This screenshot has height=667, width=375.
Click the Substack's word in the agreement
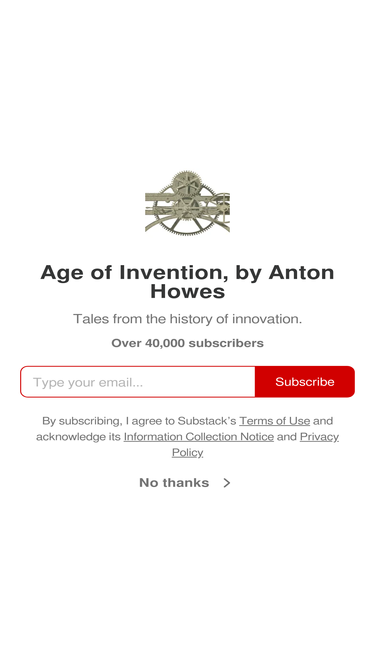pyautogui.click(x=207, y=421)
